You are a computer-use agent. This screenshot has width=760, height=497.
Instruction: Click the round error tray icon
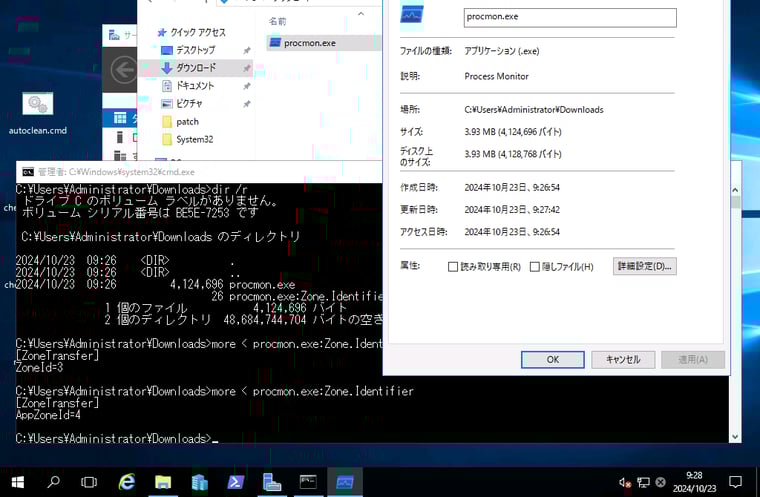[x=660, y=482]
